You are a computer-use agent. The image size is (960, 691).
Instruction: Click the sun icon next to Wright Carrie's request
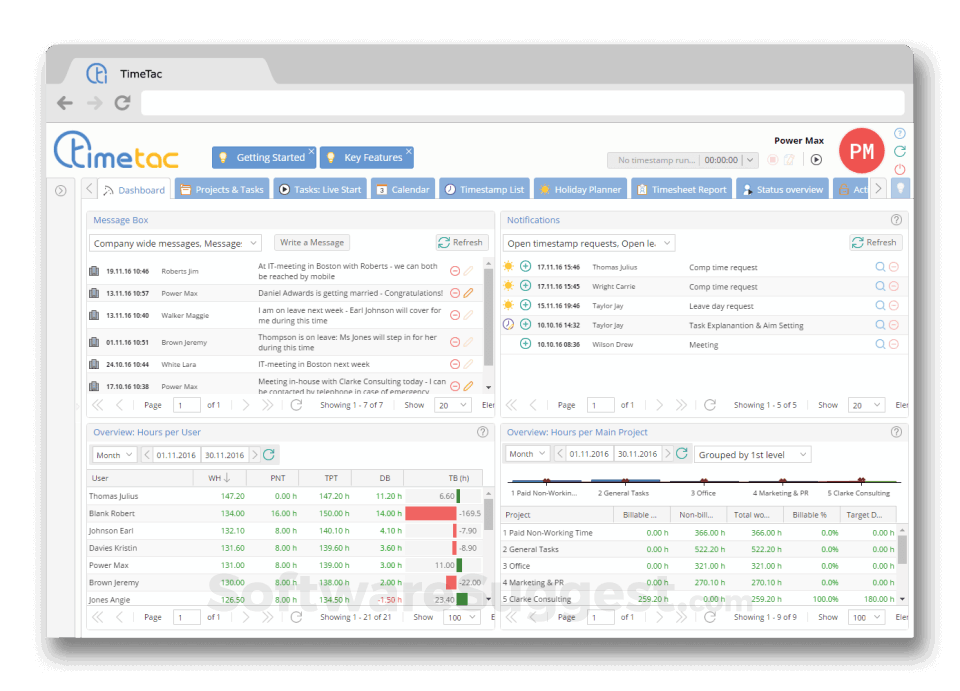click(507, 286)
